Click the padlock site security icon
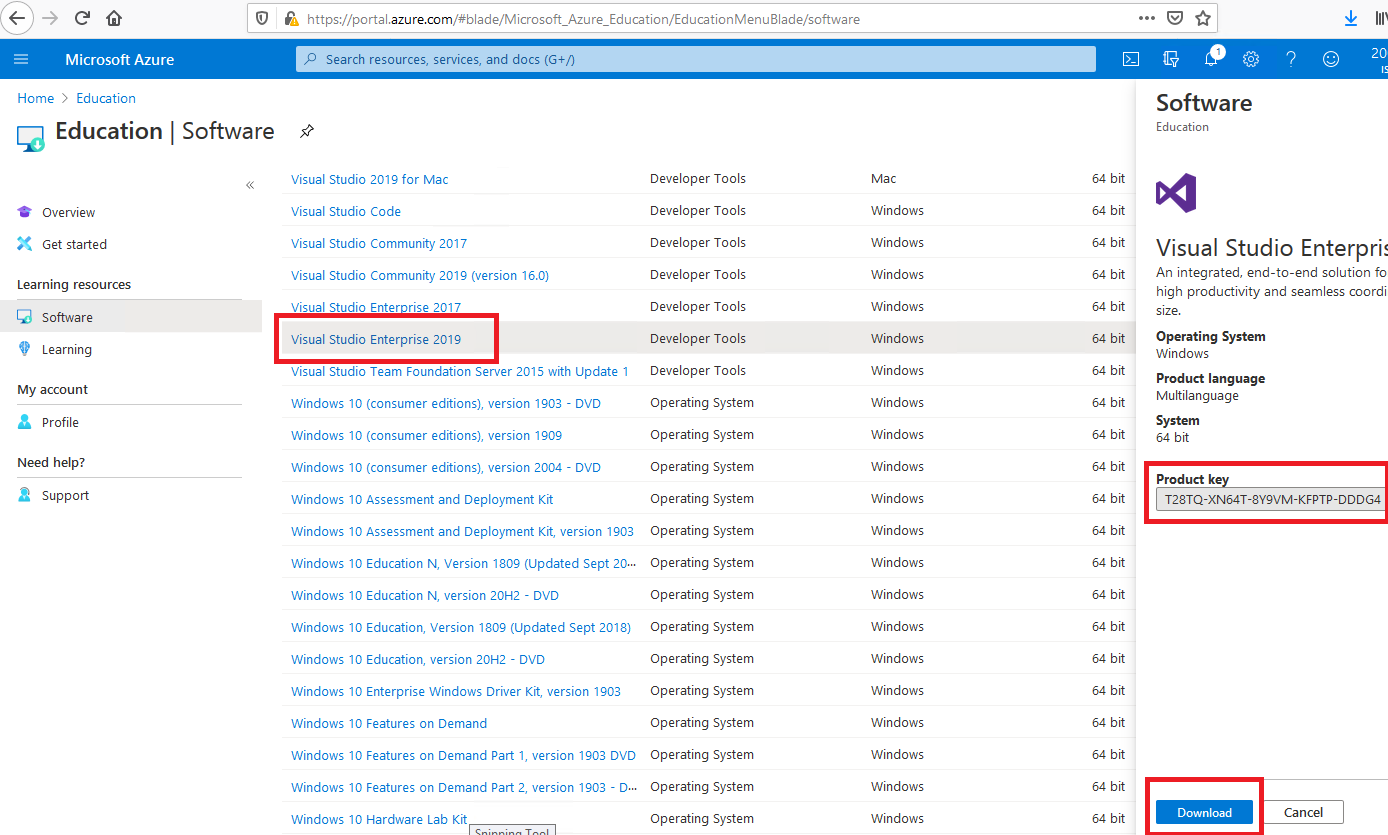 pos(291,18)
